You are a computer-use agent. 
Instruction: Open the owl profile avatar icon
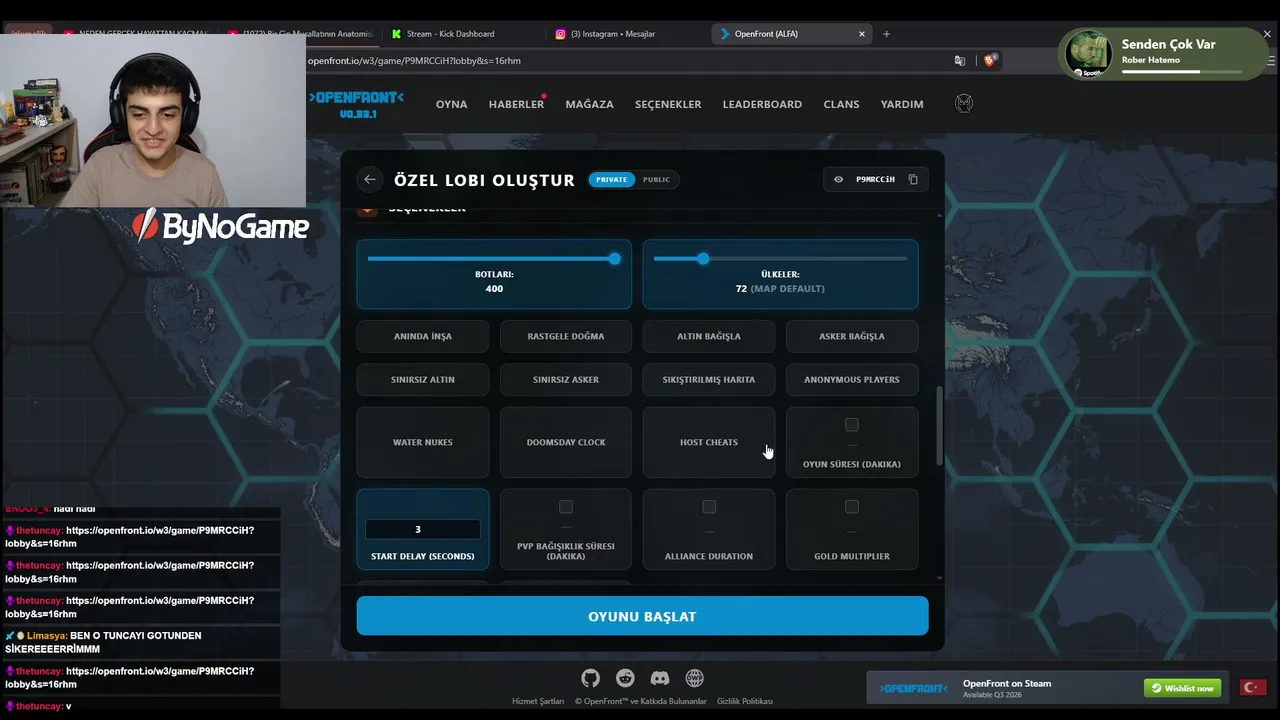coord(964,104)
